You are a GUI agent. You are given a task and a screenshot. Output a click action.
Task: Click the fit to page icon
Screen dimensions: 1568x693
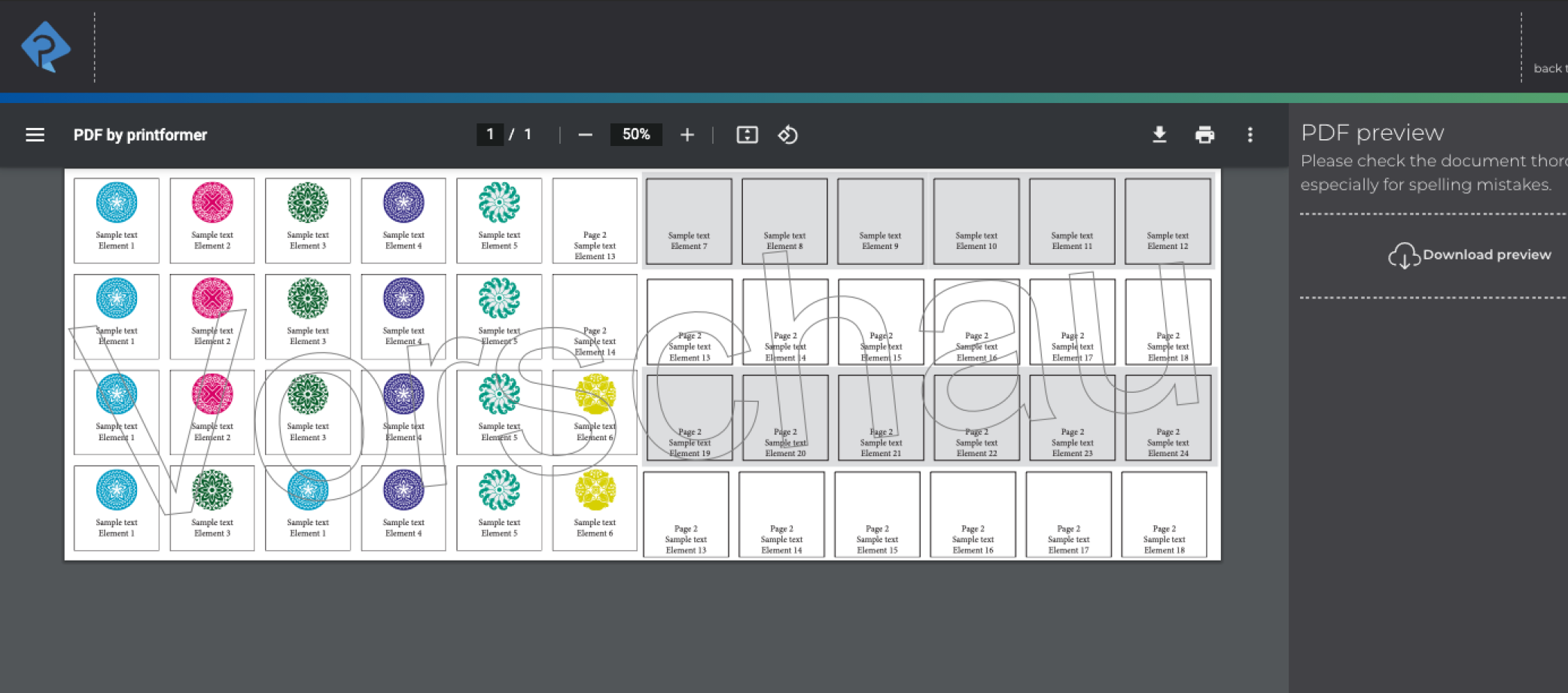click(747, 135)
